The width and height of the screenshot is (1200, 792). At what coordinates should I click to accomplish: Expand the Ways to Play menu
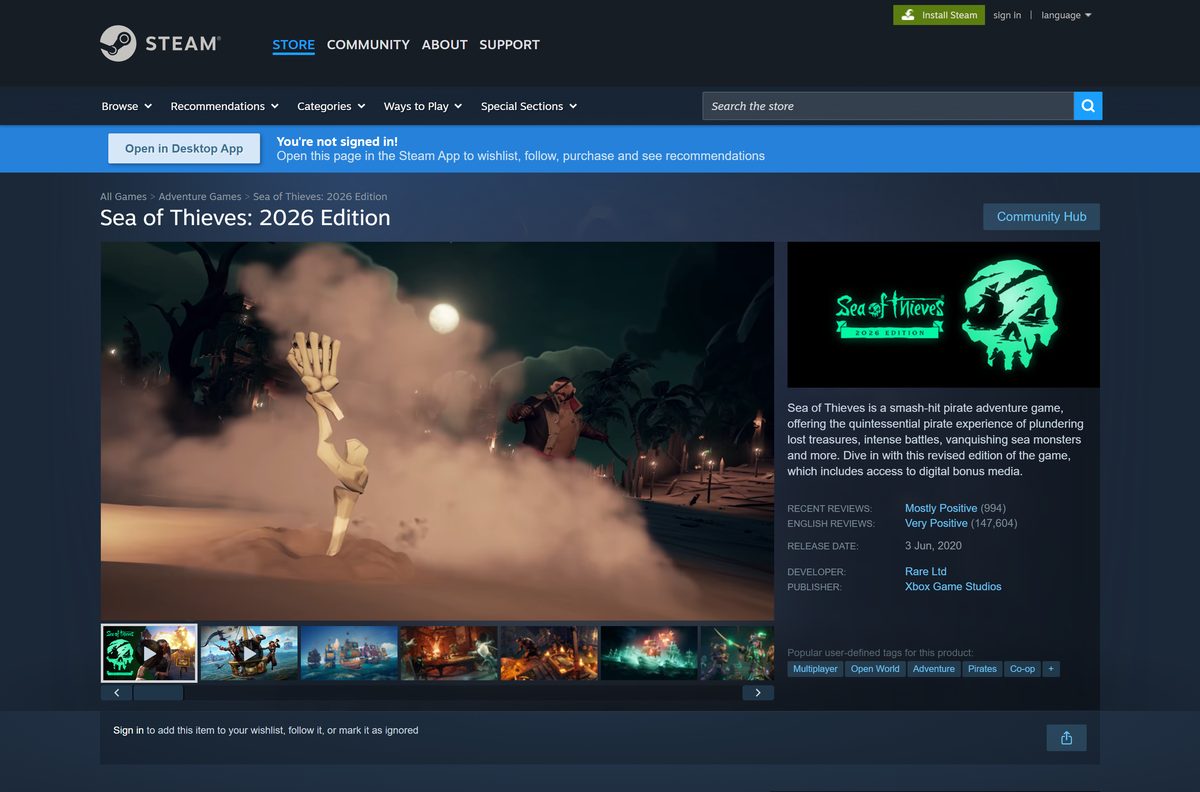(x=423, y=106)
